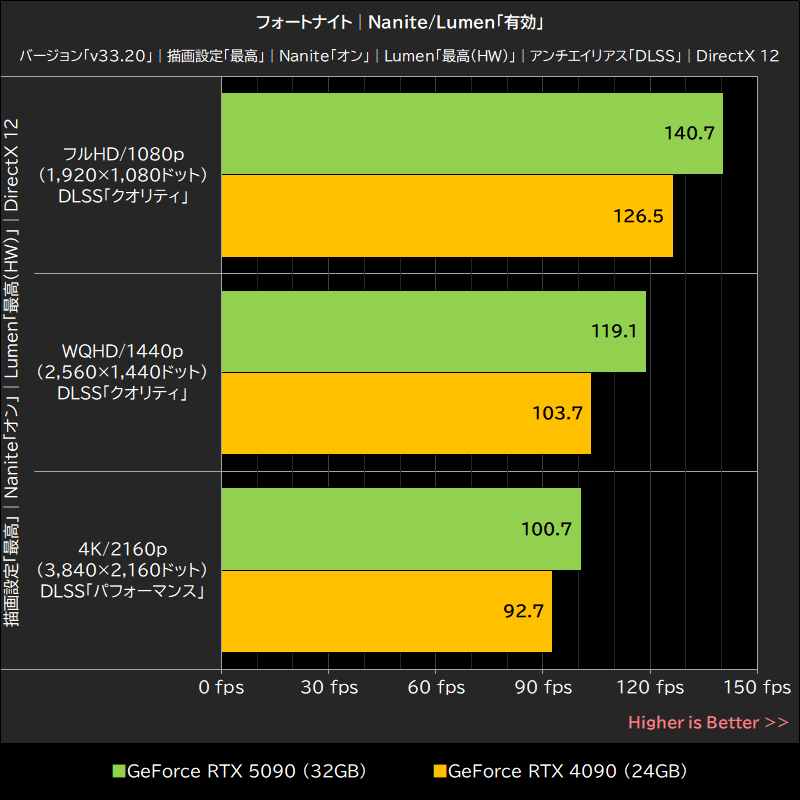Click the GeForce RTX 5090 (32GB) legend label
This screenshot has height=800, width=800.
246,771
